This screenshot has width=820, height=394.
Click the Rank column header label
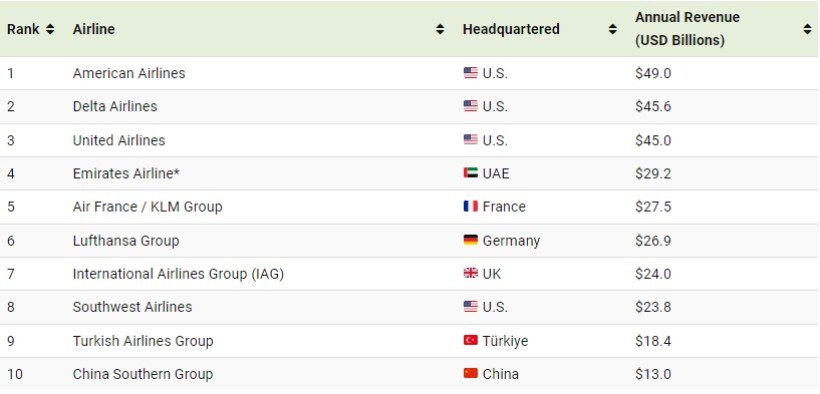pyautogui.click(x=23, y=29)
